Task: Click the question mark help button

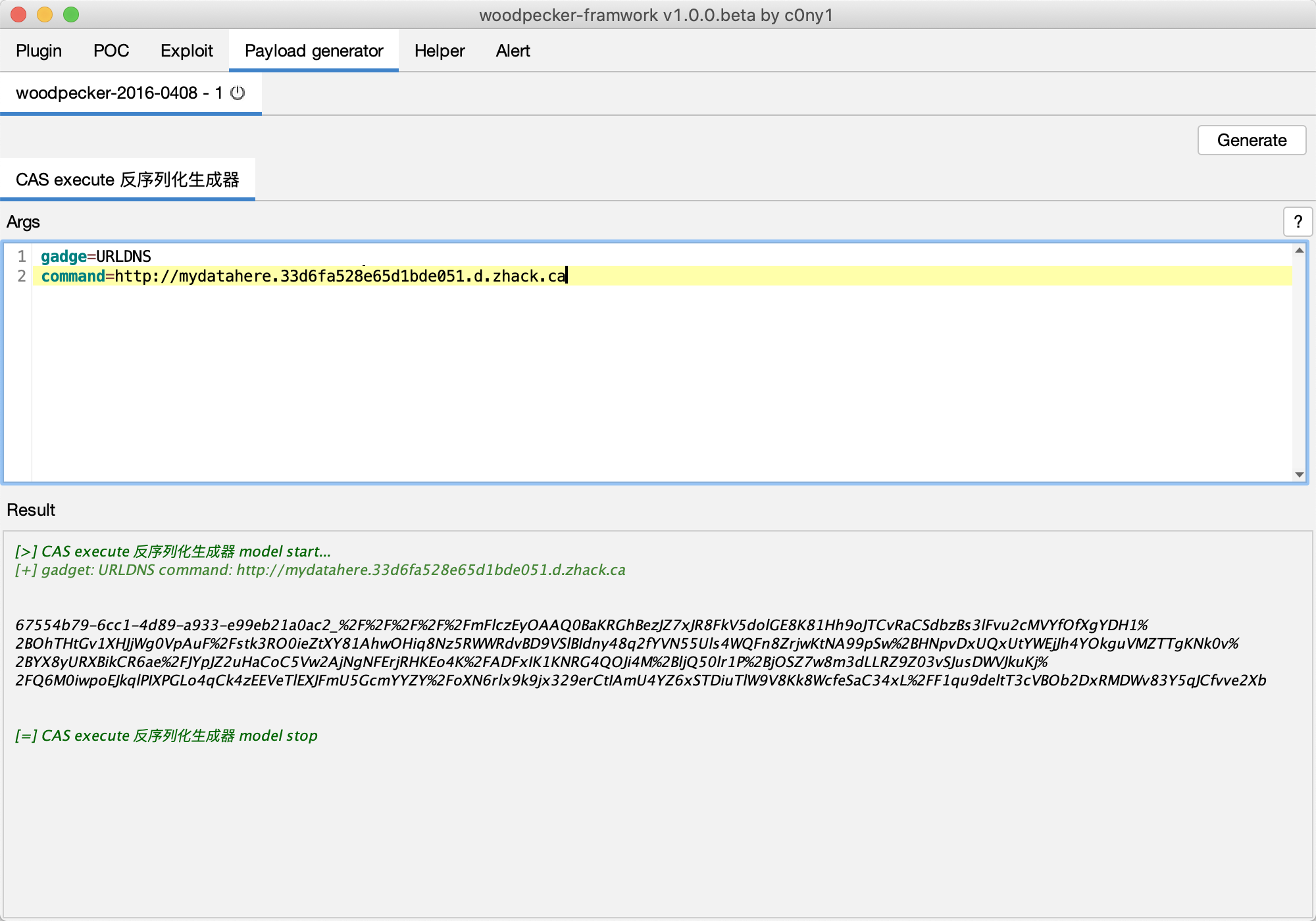Action: coord(1298,222)
